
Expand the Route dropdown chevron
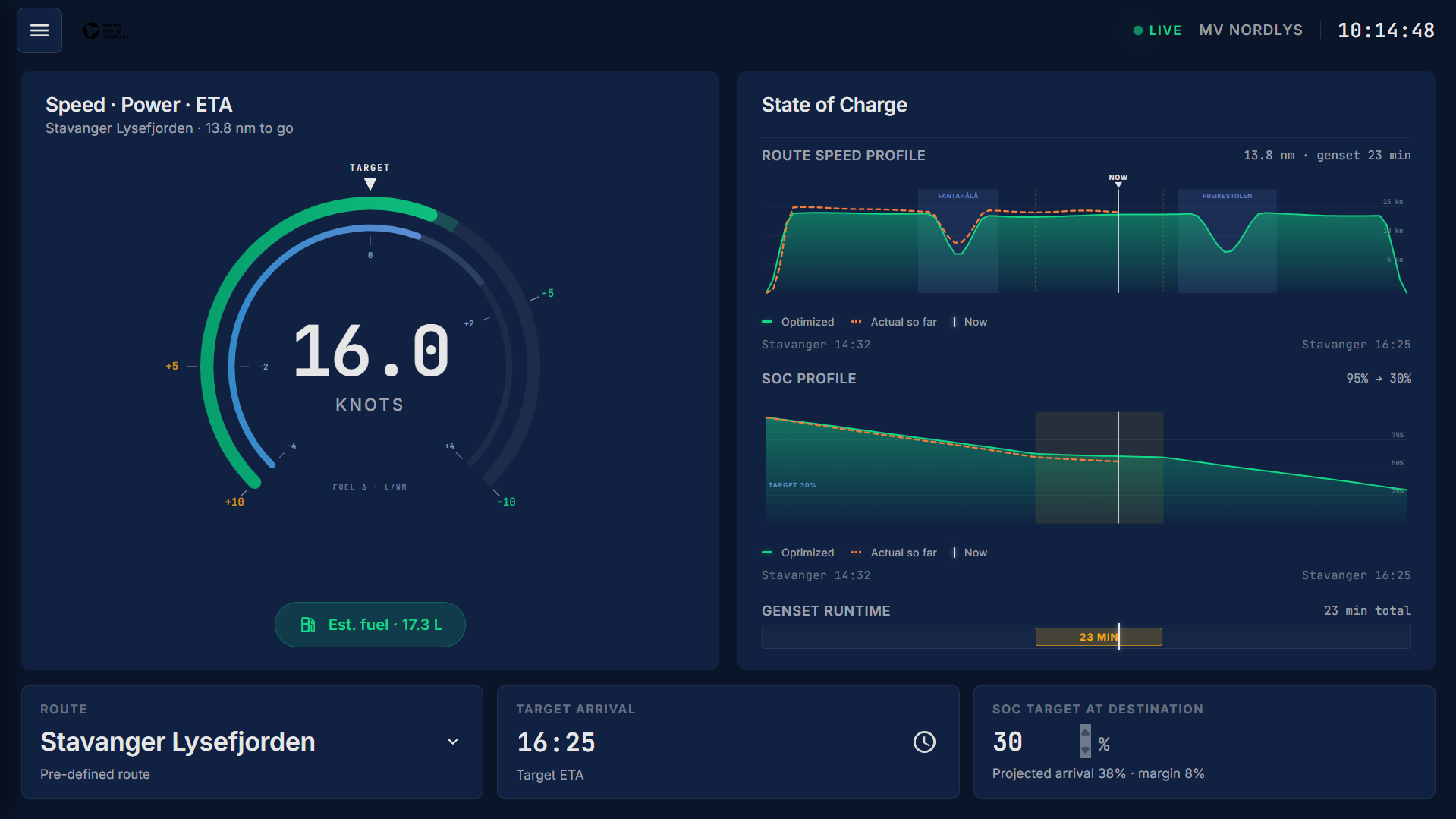click(x=453, y=742)
